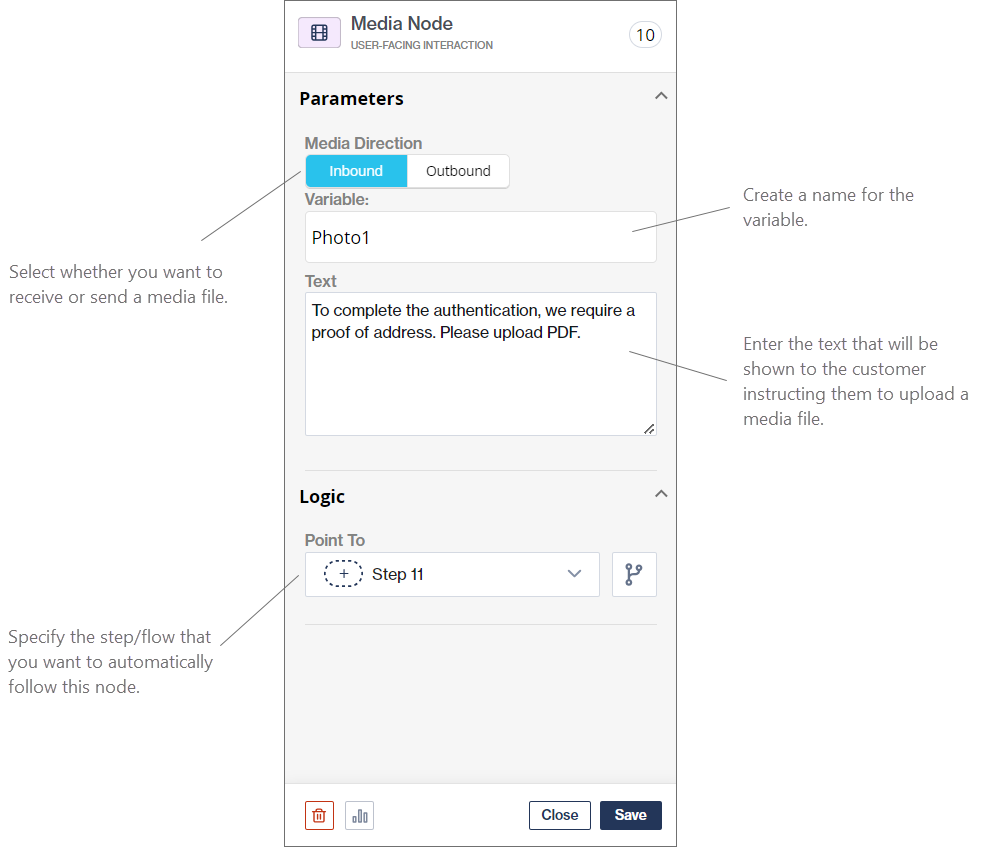Click the resize grip icon on the Text box

(650, 429)
